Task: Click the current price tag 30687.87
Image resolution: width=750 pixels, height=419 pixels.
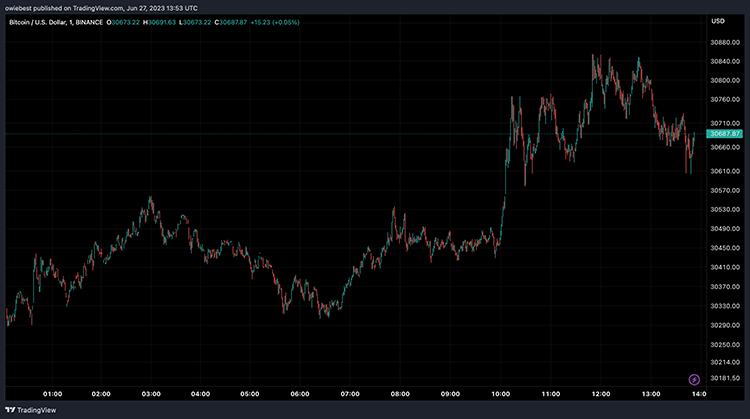Action: (724, 134)
